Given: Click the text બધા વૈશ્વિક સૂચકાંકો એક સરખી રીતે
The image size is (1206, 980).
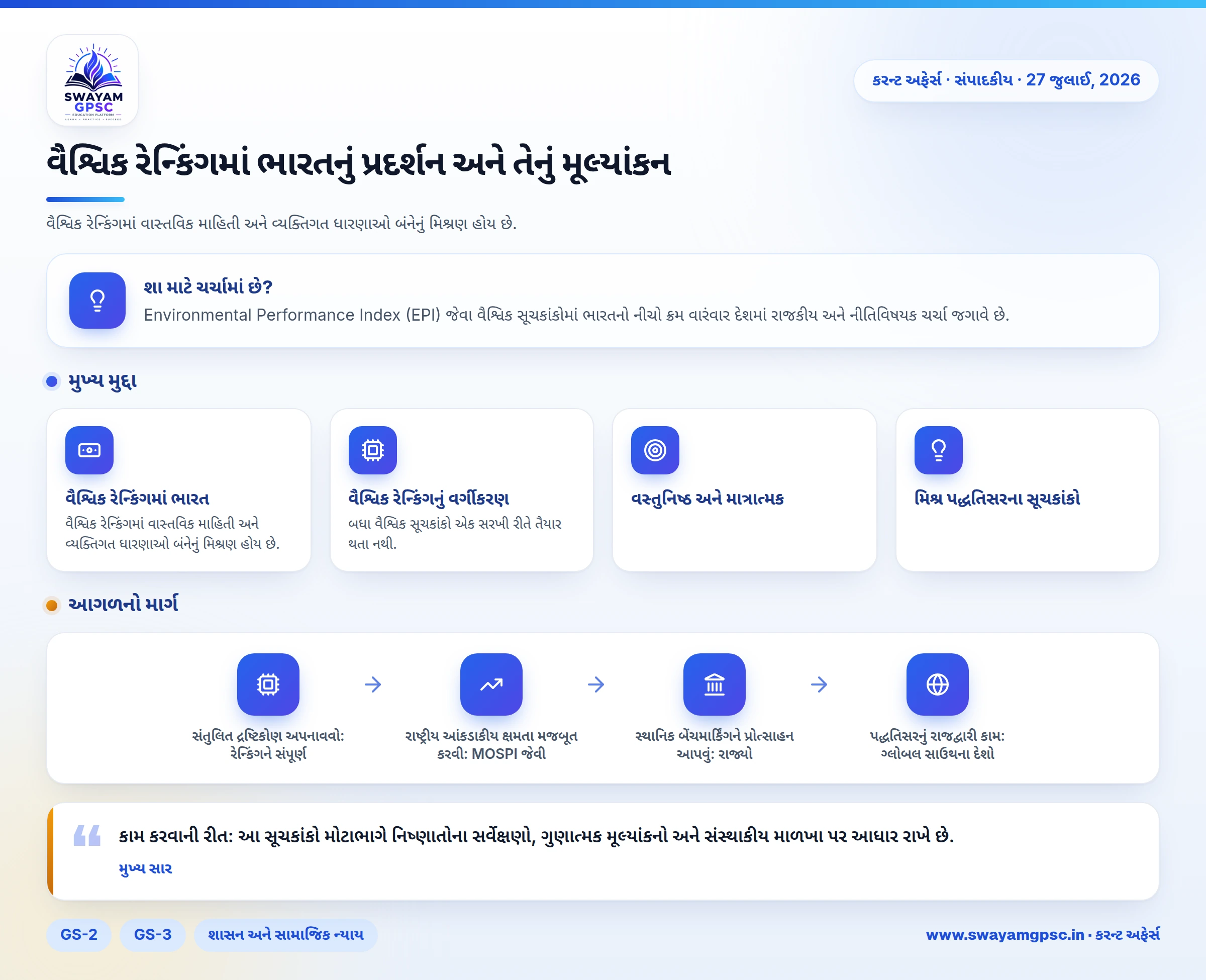Looking at the screenshot, I should point(455,533).
